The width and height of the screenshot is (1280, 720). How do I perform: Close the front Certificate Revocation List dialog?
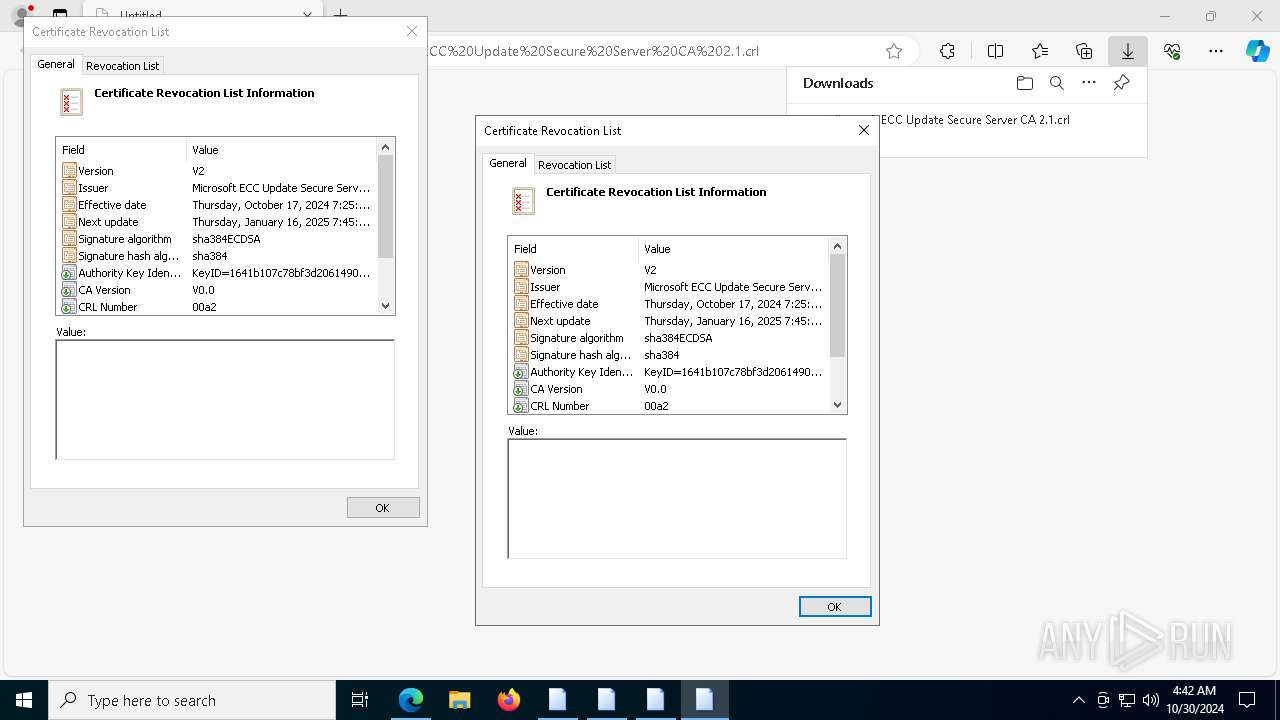864,130
